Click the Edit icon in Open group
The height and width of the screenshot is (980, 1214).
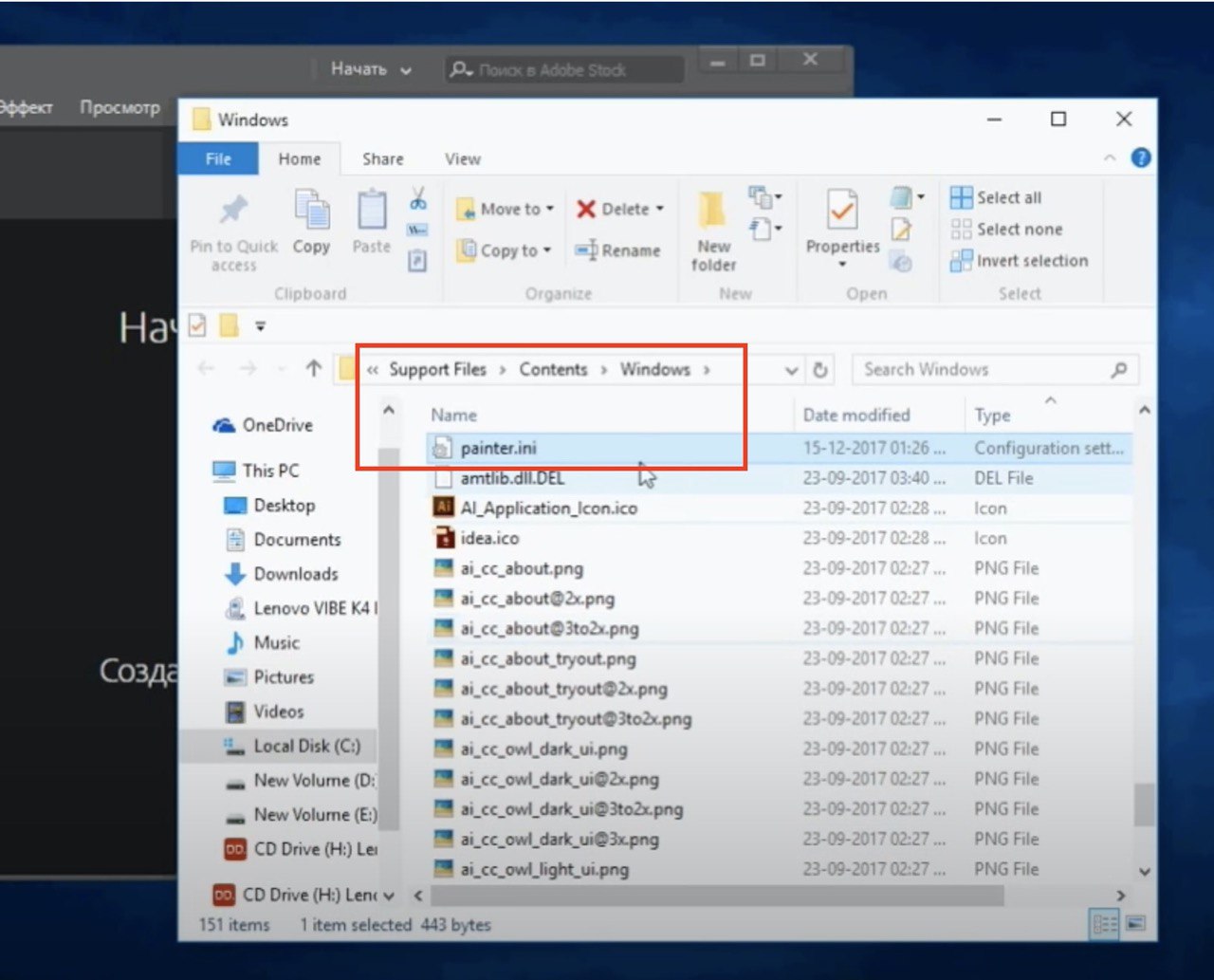coord(901,229)
